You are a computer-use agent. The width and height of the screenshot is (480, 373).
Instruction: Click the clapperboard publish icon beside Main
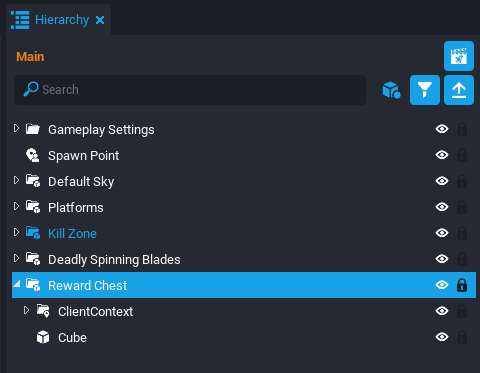tap(459, 56)
